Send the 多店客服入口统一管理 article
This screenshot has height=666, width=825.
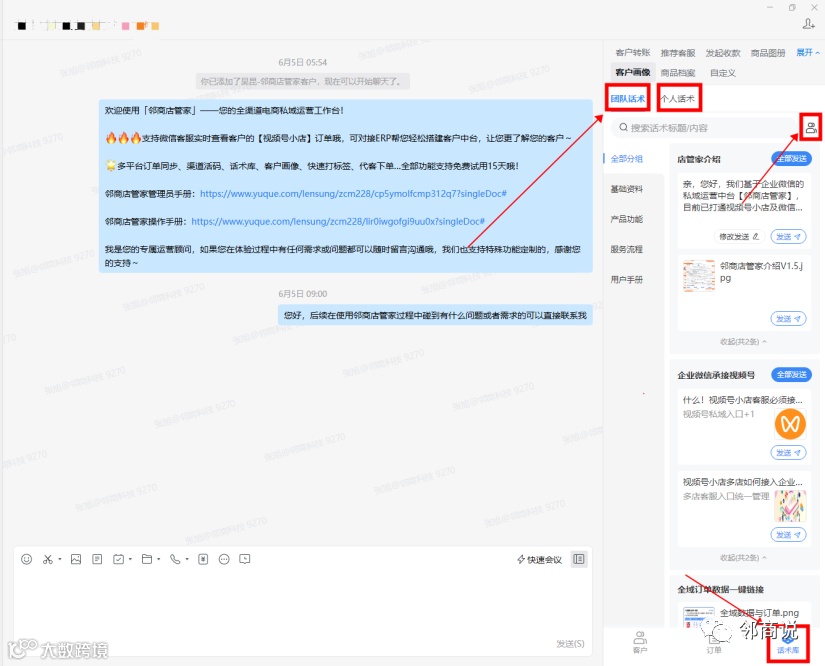pyautogui.click(x=788, y=534)
